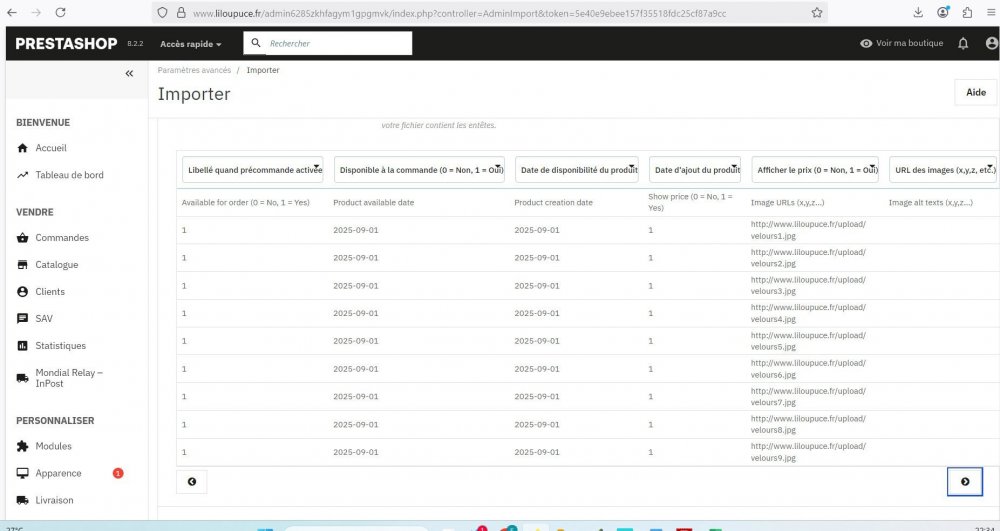Viewport: 1000px width, 531px height.
Task: Open Tableau de bord in the sidebar
Action: coord(70,175)
